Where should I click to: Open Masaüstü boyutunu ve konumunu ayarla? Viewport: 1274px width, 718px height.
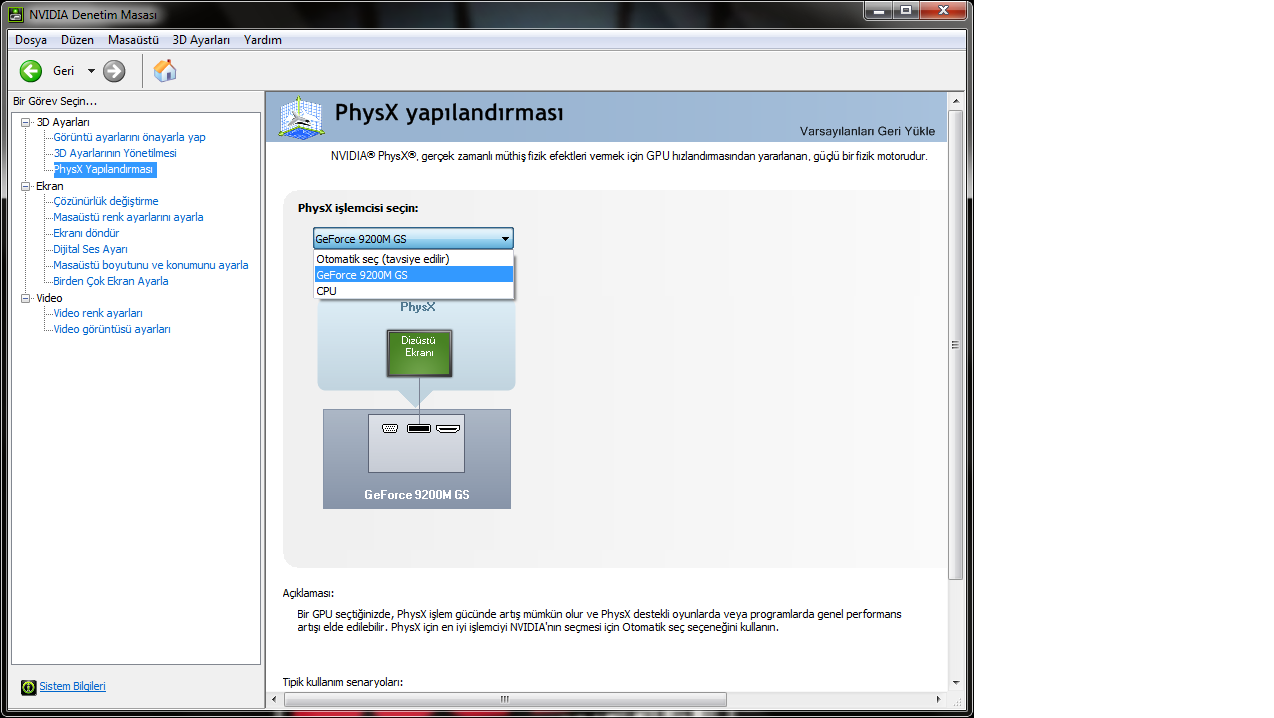click(x=151, y=265)
